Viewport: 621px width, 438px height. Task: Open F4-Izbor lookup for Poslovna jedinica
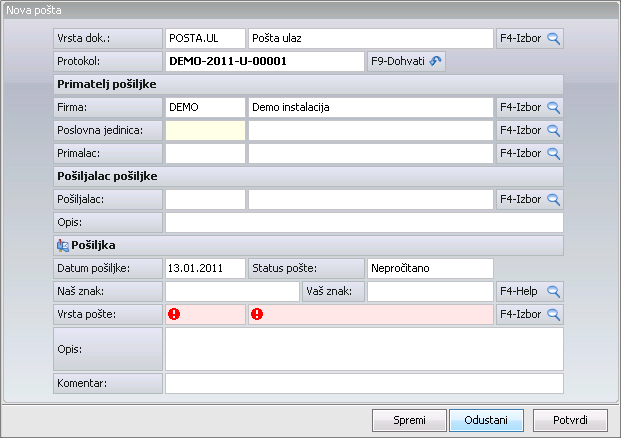pos(529,130)
